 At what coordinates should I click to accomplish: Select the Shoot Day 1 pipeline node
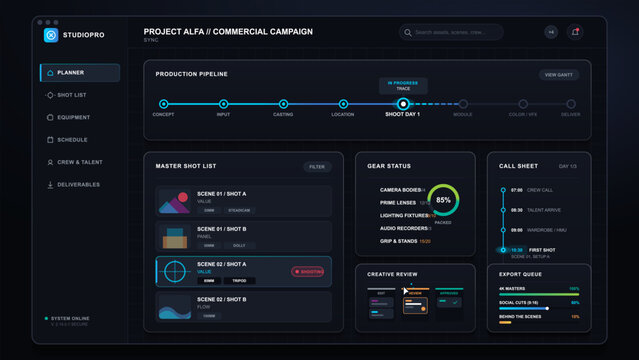coord(403,104)
